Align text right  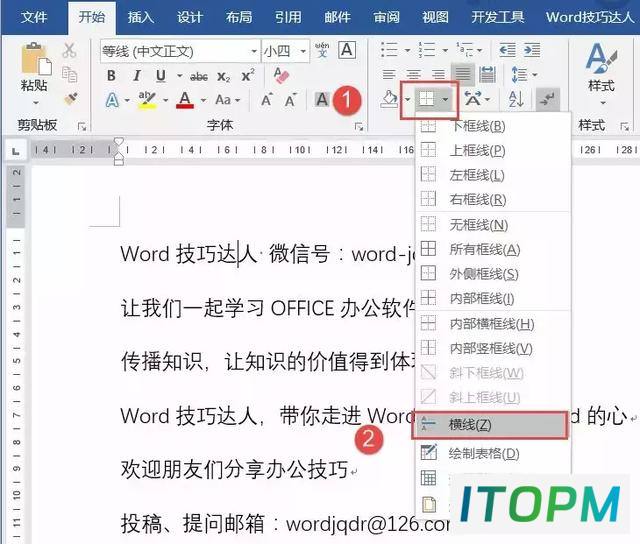438,75
